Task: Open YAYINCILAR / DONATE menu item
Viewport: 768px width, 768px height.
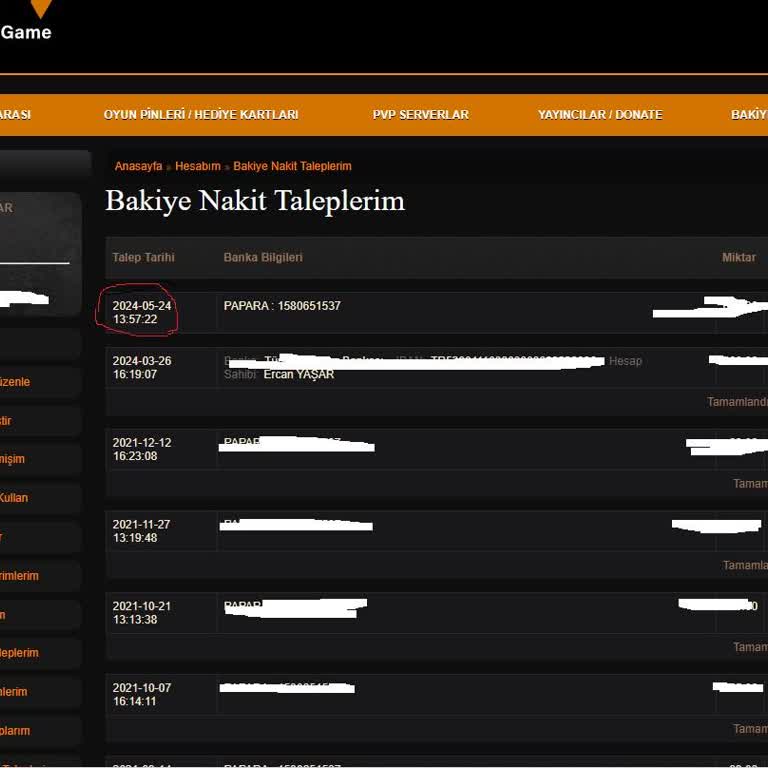Action: pyautogui.click(x=600, y=115)
